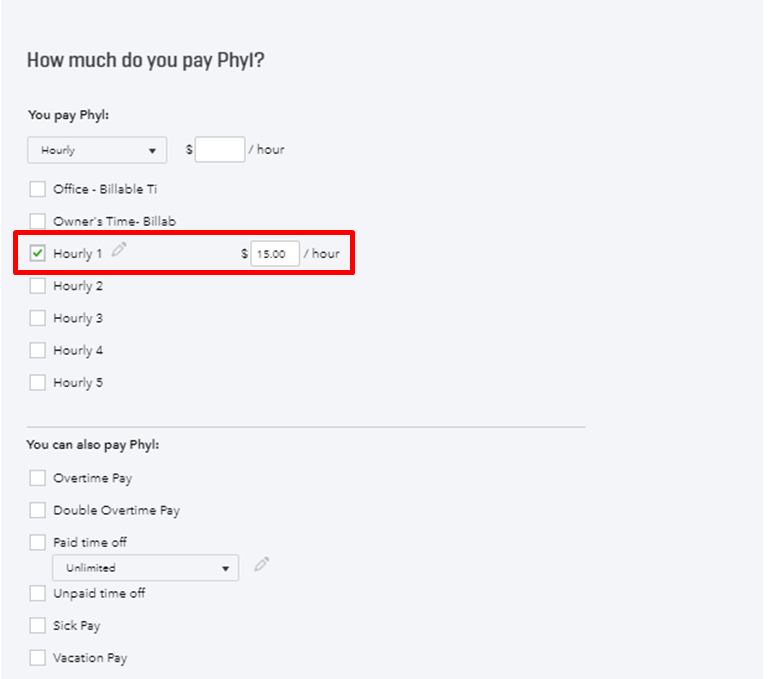Screen dimensions: 777x679
Task: Uncheck the Hourly 1 checkbox
Action: 38,254
